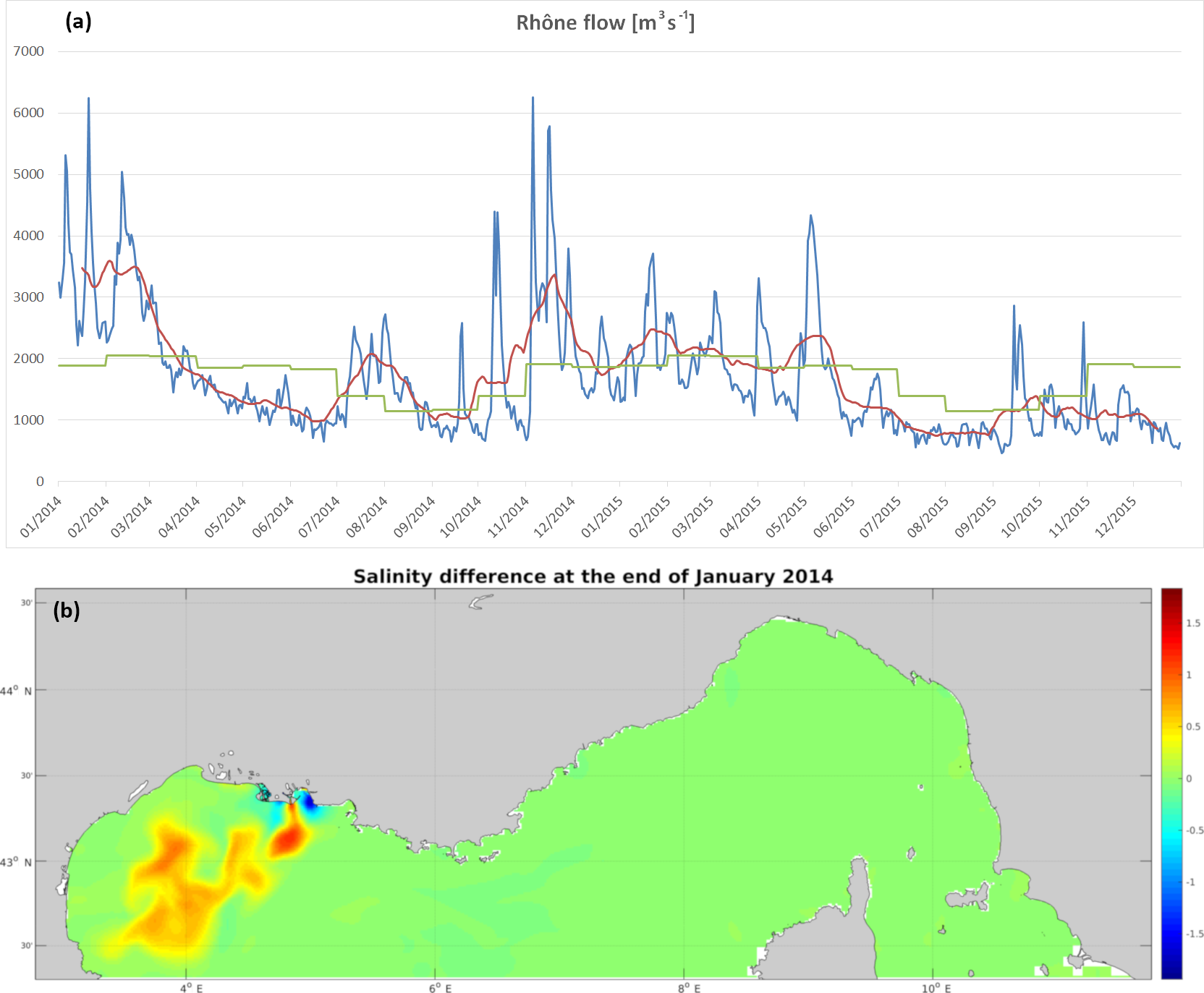Click the 3000 y-axis tick label

(x=29, y=297)
